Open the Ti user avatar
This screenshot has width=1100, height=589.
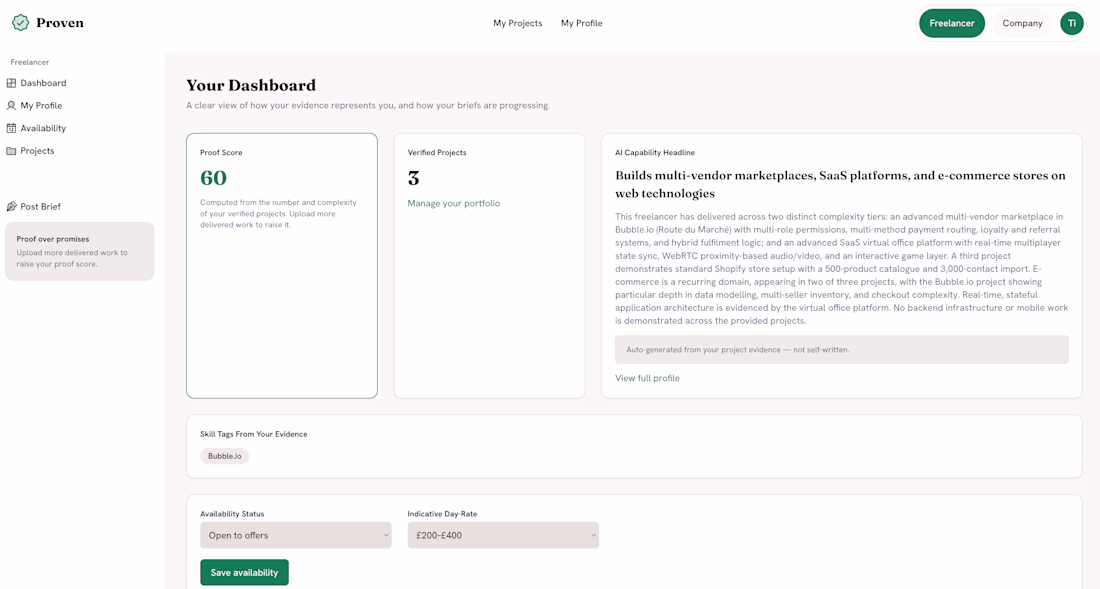click(1071, 23)
